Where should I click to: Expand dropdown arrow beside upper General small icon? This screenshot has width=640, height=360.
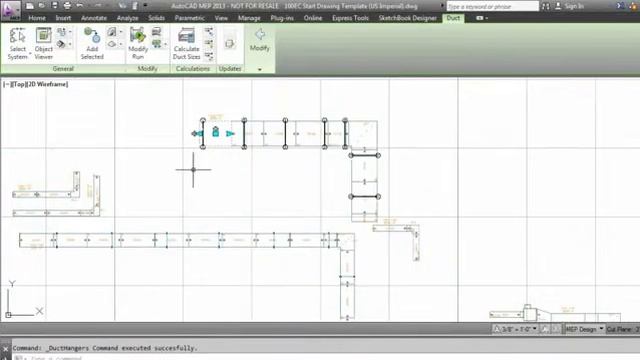point(70,31)
